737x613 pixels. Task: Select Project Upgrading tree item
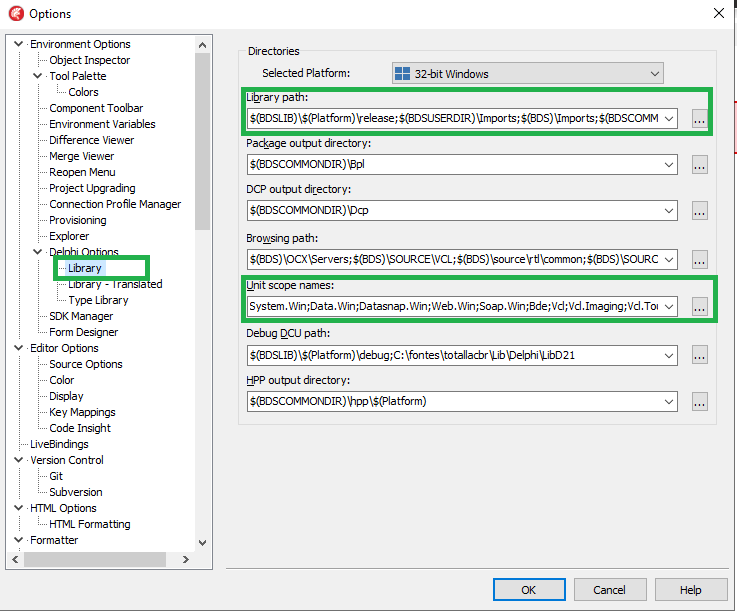[x=92, y=188]
